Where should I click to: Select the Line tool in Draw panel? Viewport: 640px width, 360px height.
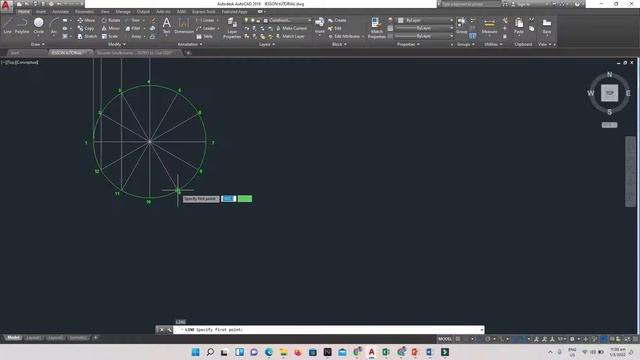(x=7, y=25)
